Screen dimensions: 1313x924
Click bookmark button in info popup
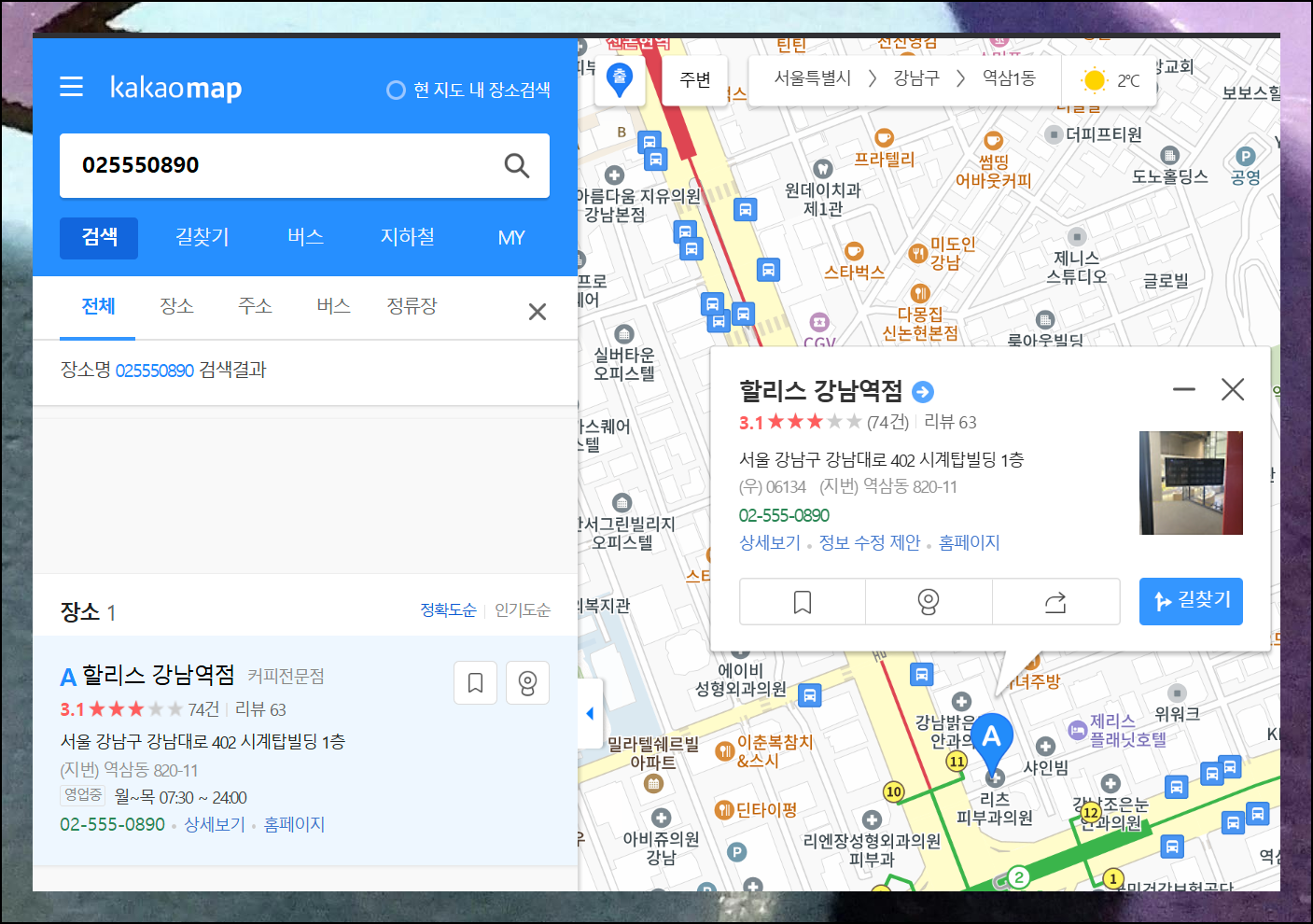(803, 602)
